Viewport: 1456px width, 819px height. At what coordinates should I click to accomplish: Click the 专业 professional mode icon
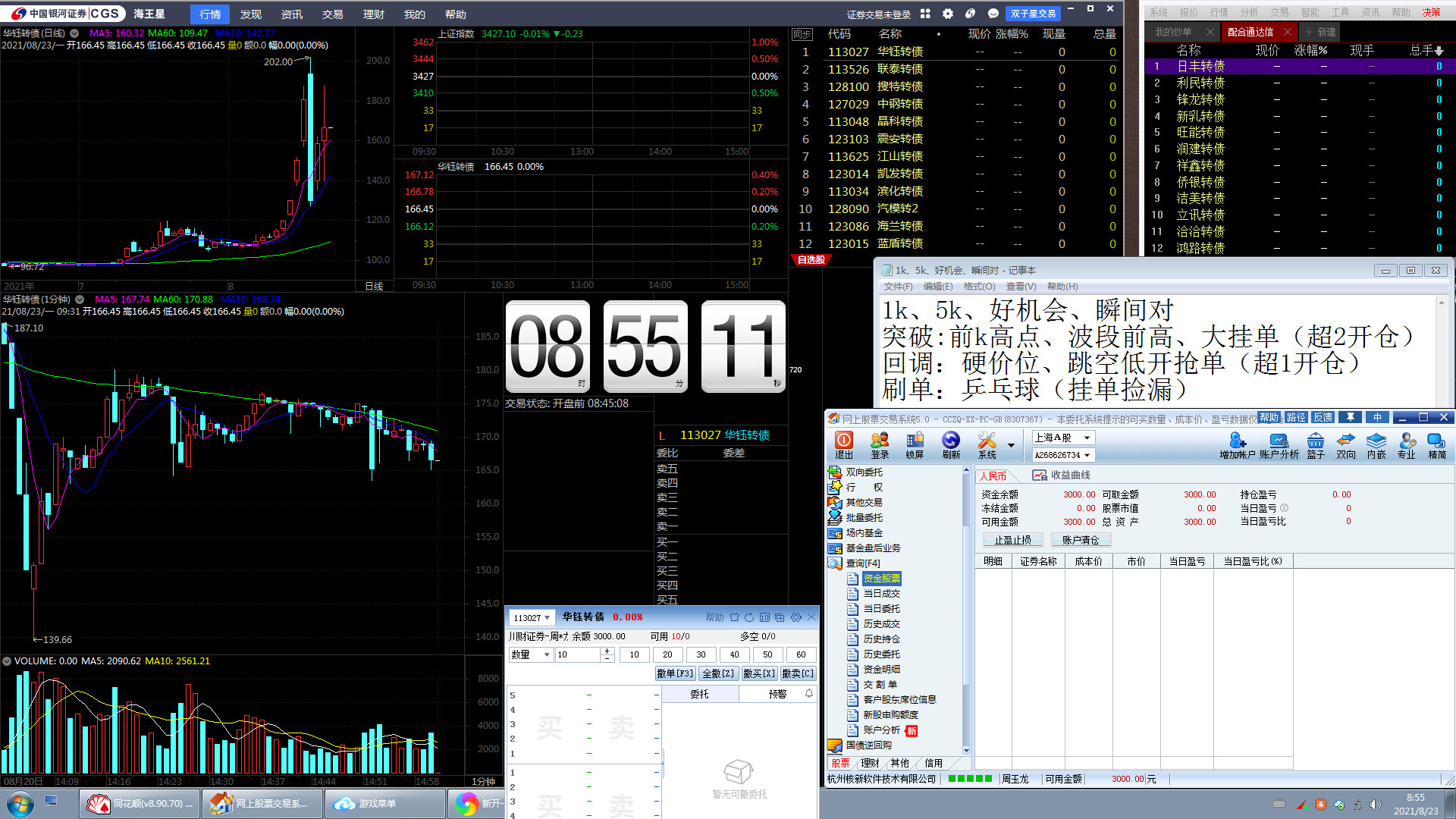1407,445
